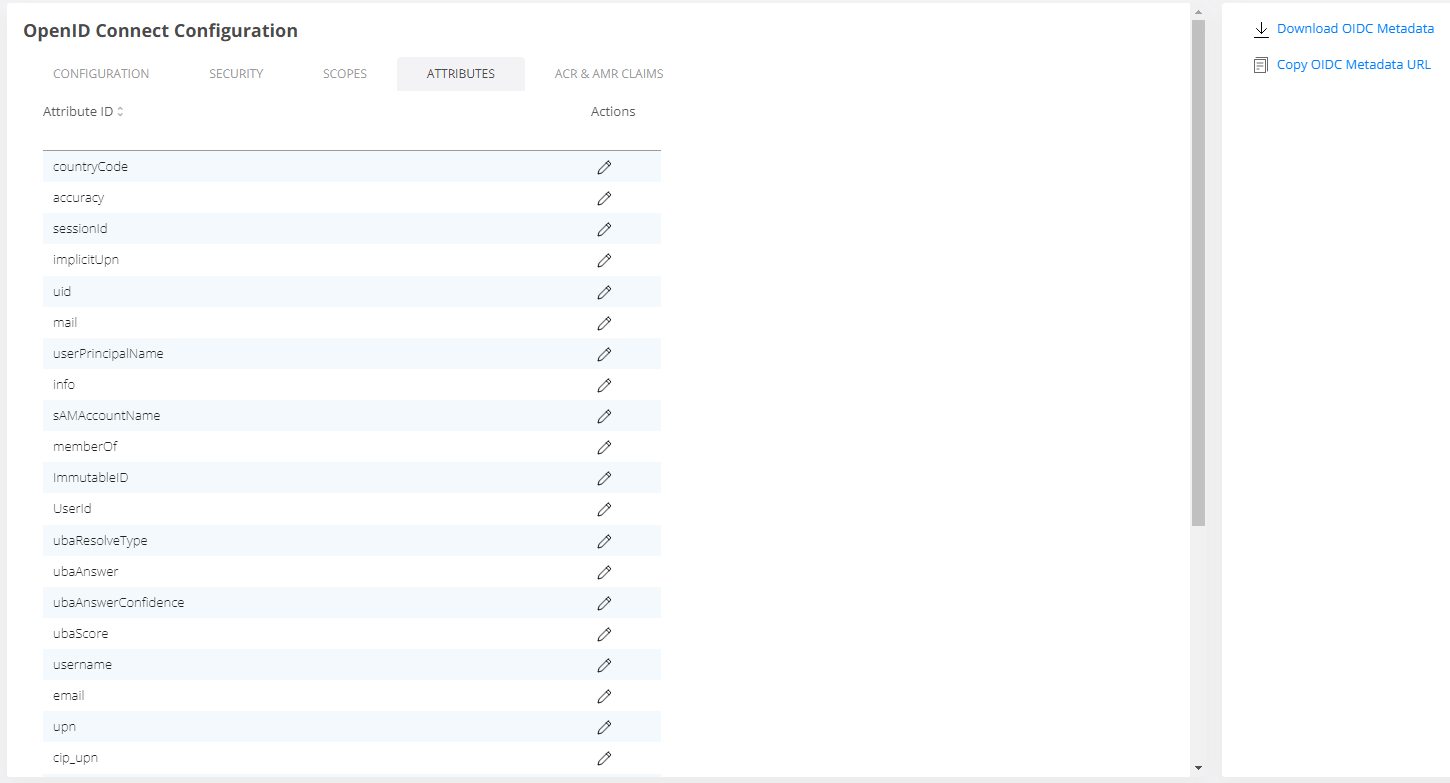This screenshot has height=783, width=1450.
Task: Click Download OIDC Metadata link
Action: pyautogui.click(x=1355, y=29)
